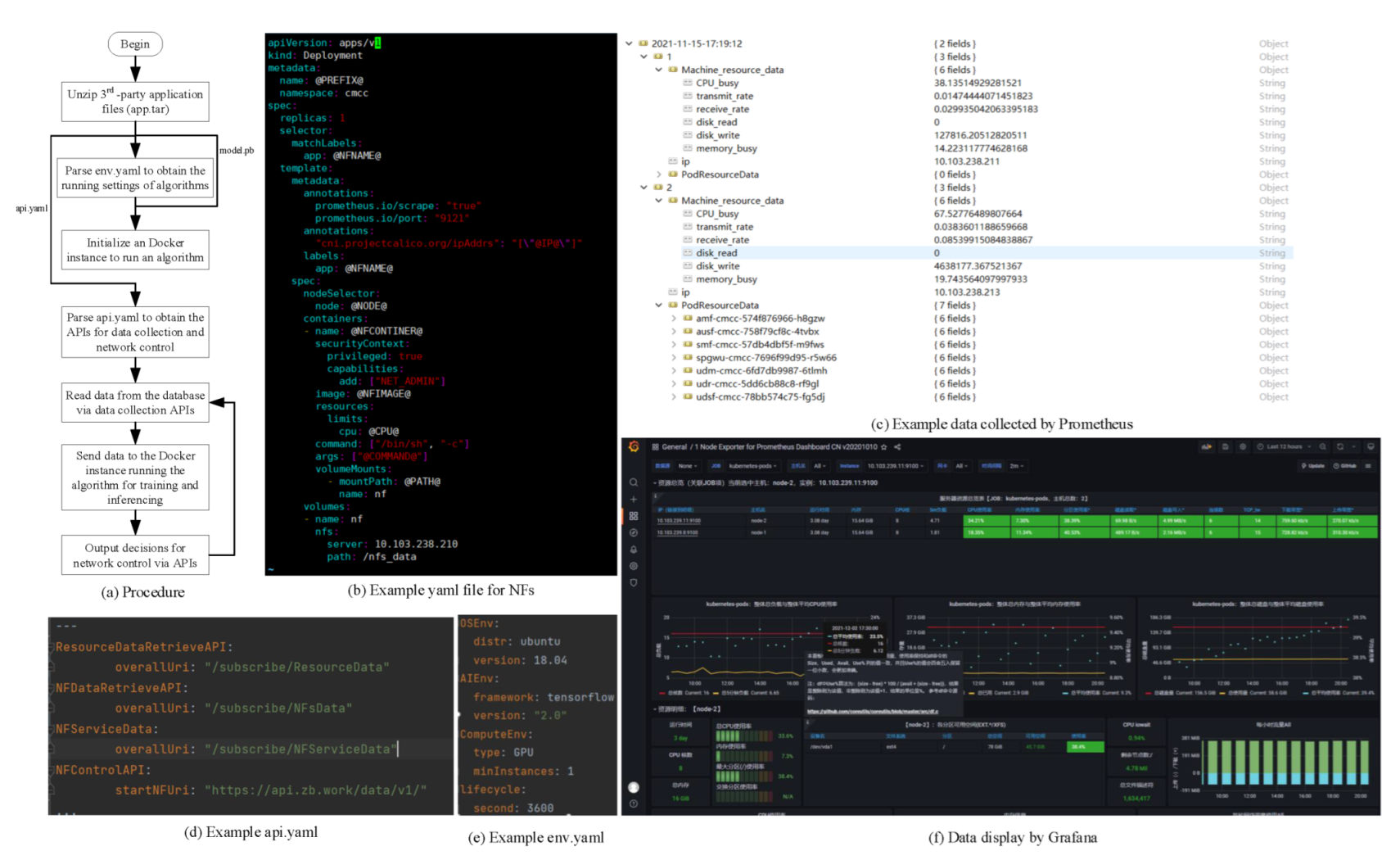Click the share dashboard icon
The height and width of the screenshot is (860, 1400).
click(897, 447)
